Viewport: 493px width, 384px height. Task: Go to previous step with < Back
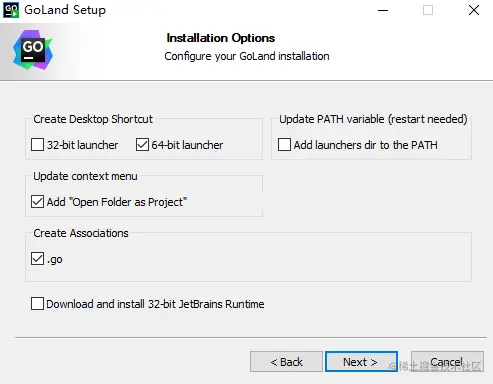(286, 362)
